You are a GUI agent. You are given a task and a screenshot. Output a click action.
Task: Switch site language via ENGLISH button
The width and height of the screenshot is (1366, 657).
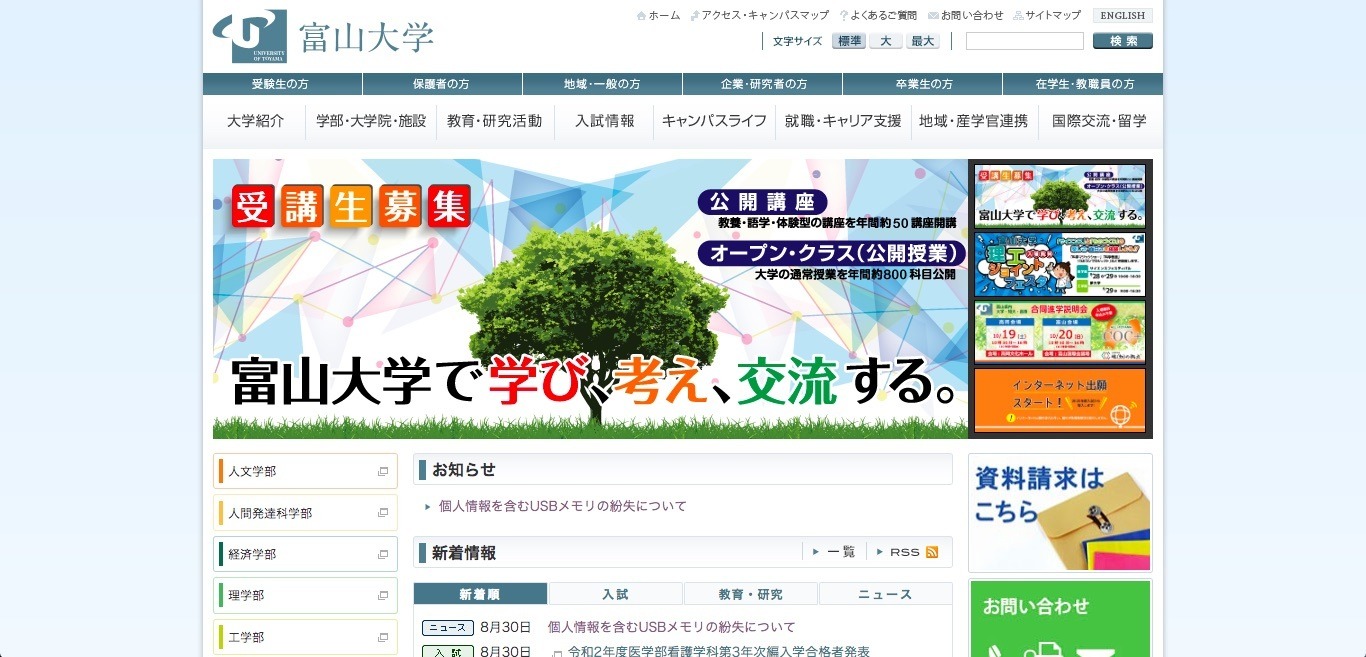[x=1122, y=16]
